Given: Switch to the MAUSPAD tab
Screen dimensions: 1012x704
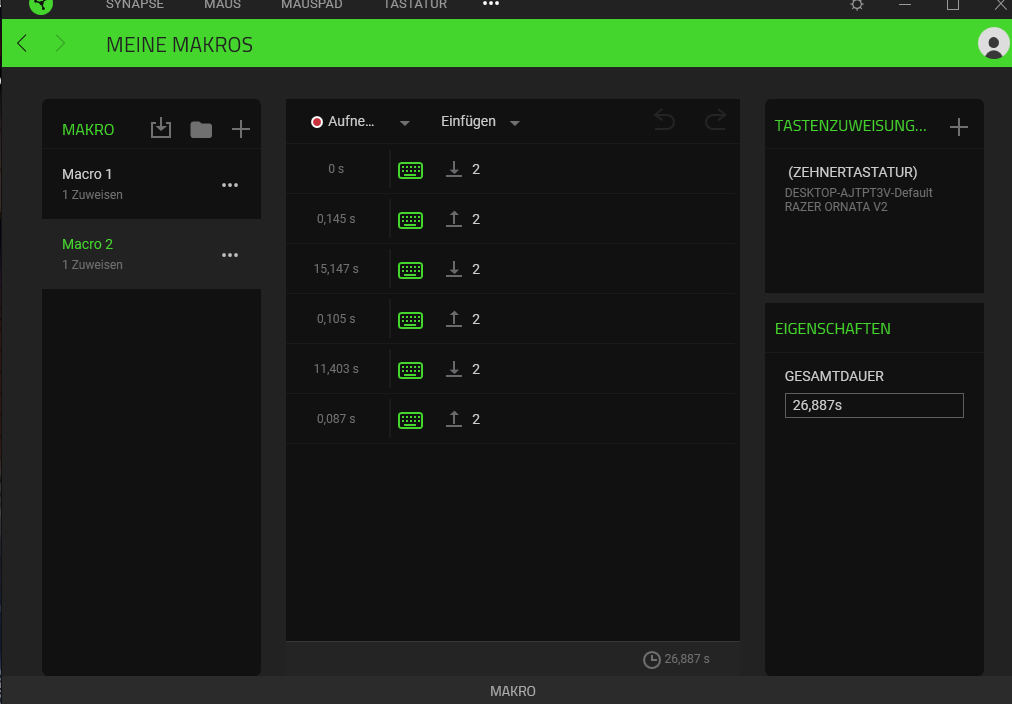Looking at the screenshot, I should point(312,5).
